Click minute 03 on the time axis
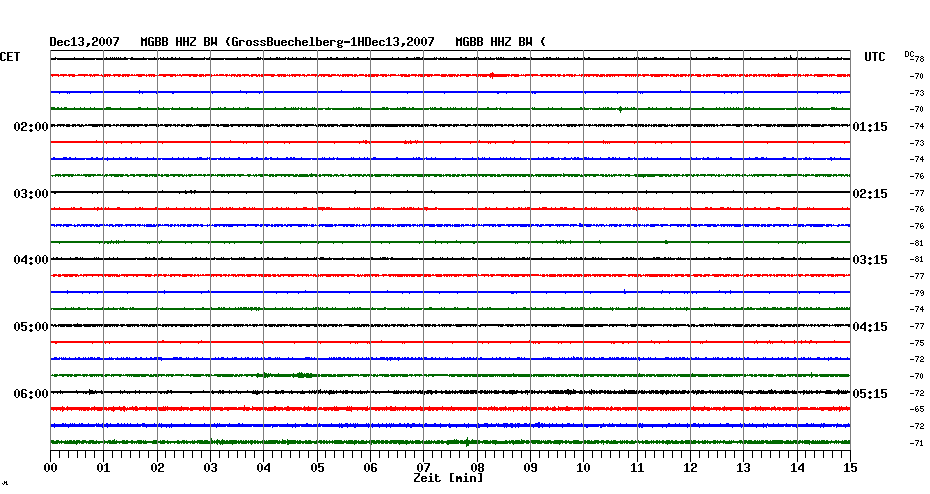Image resolution: width=930 pixels, height=494 pixels. [x=211, y=468]
